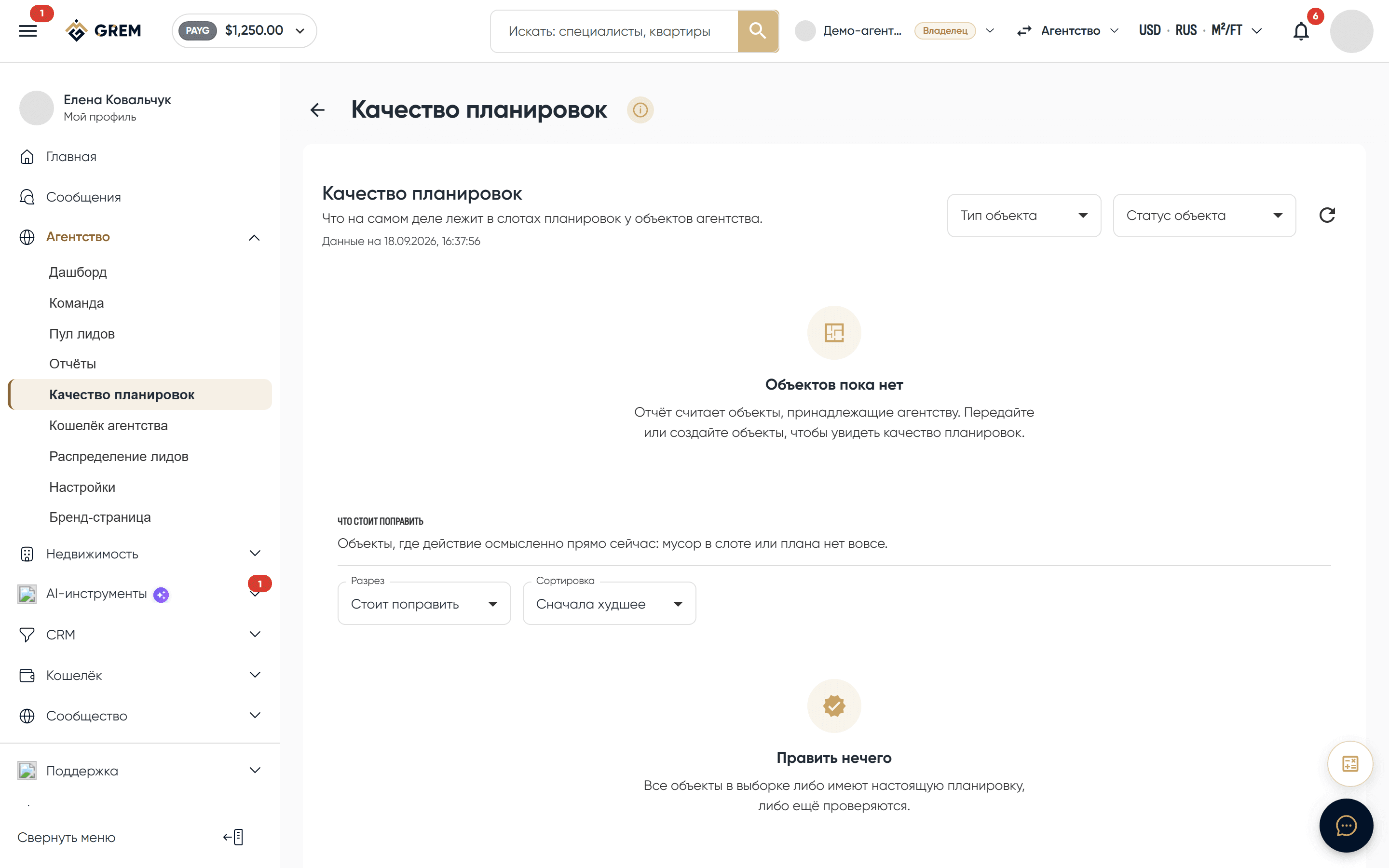Expand the Поддержка section

pos(255,771)
